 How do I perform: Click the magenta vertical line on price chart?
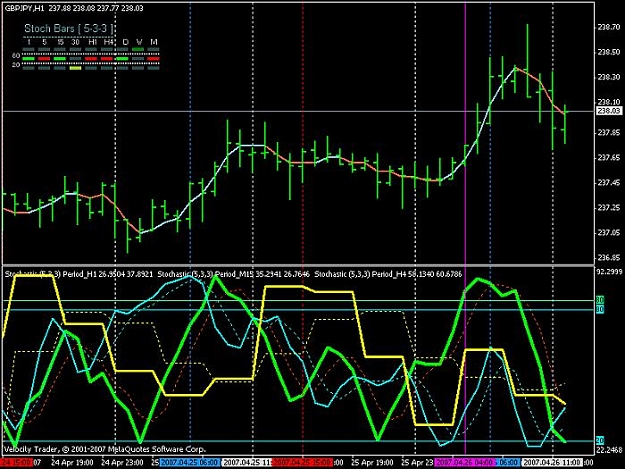click(465, 131)
